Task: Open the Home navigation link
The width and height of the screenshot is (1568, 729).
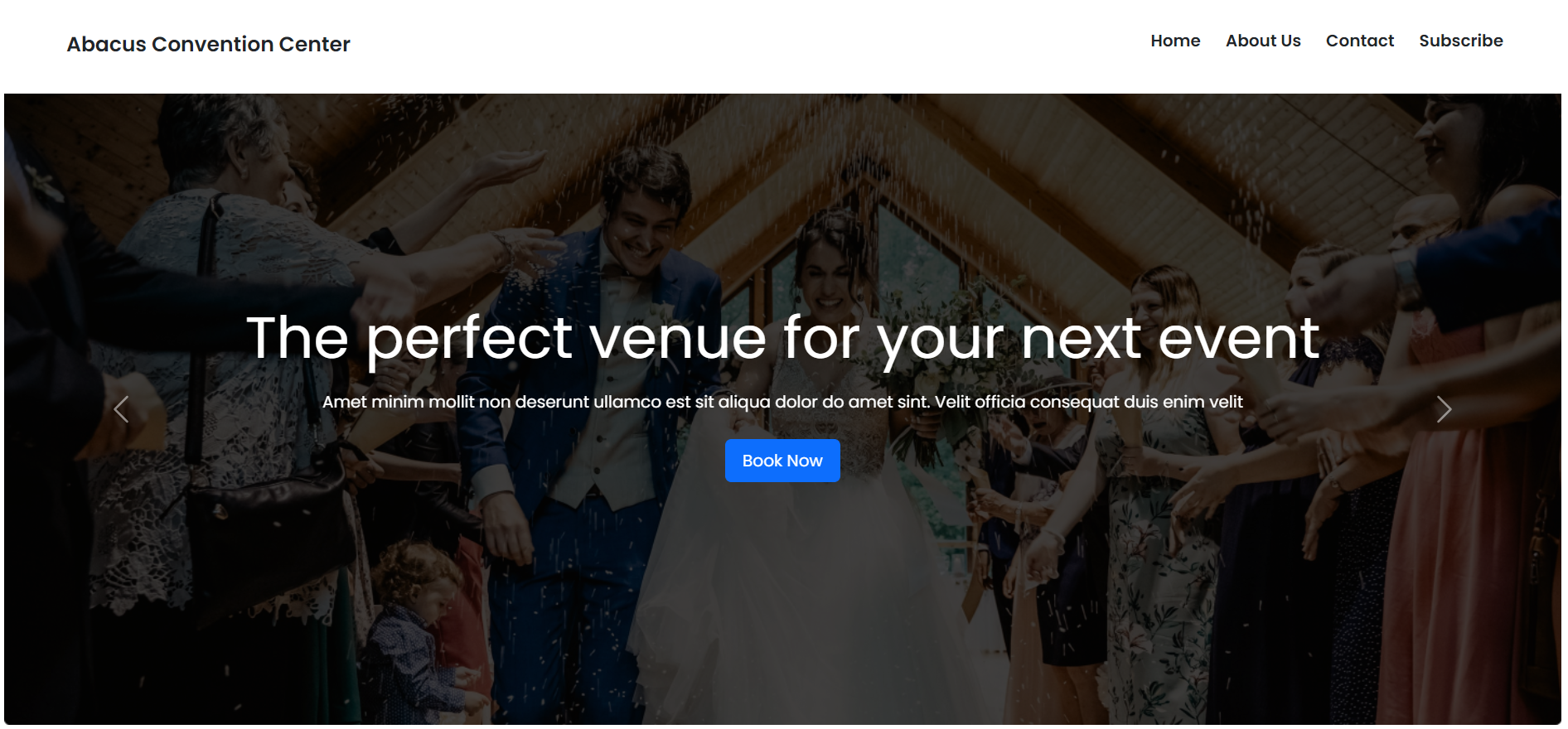Action: (1175, 41)
